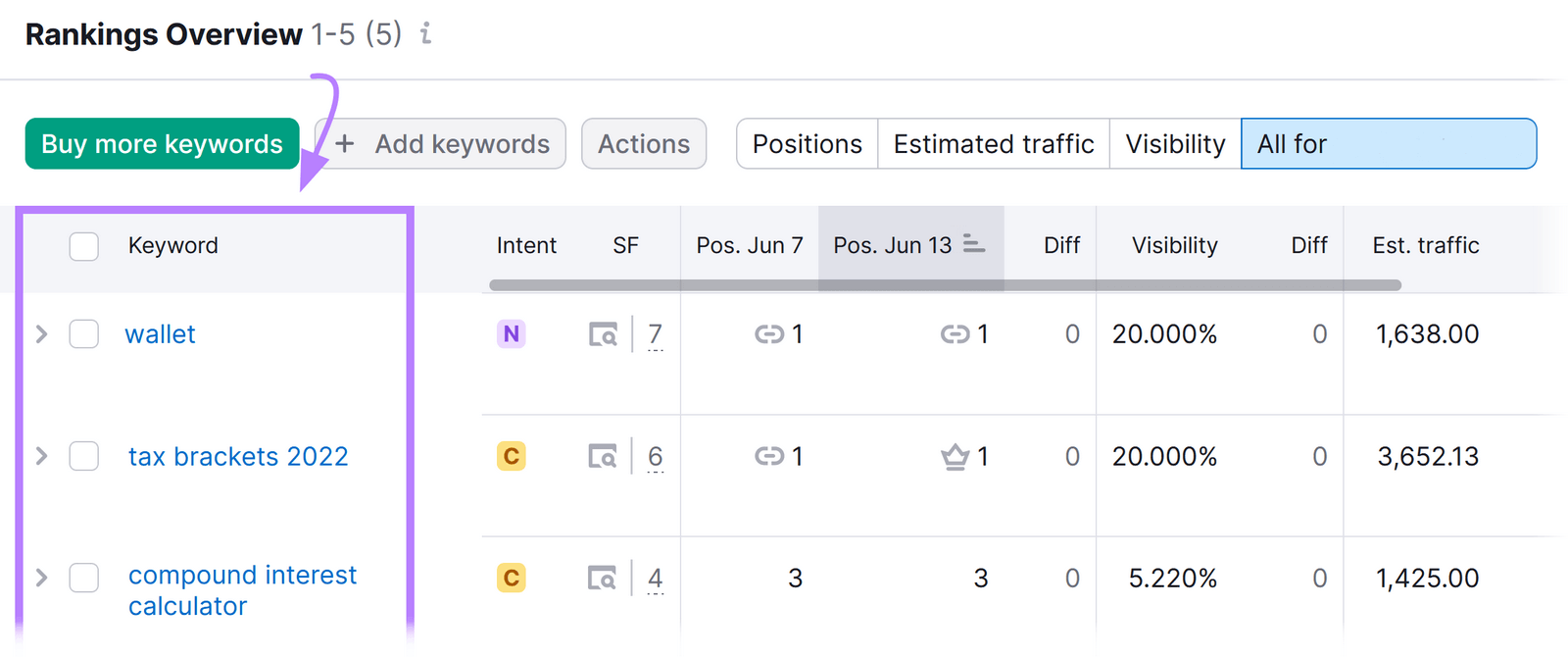Open SERP features icon for compound interest calculator
1568x657 pixels.
[x=603, y=579]
